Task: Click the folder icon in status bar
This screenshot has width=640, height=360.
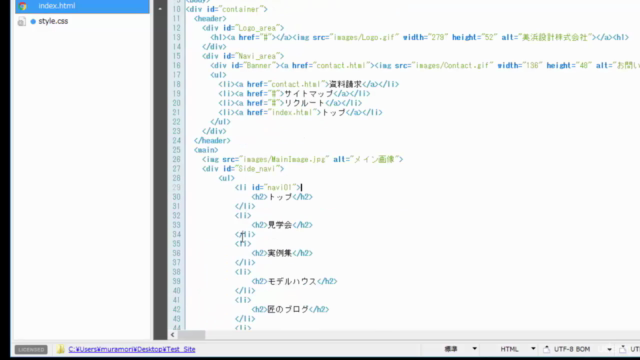Action: tap(61, 349)
